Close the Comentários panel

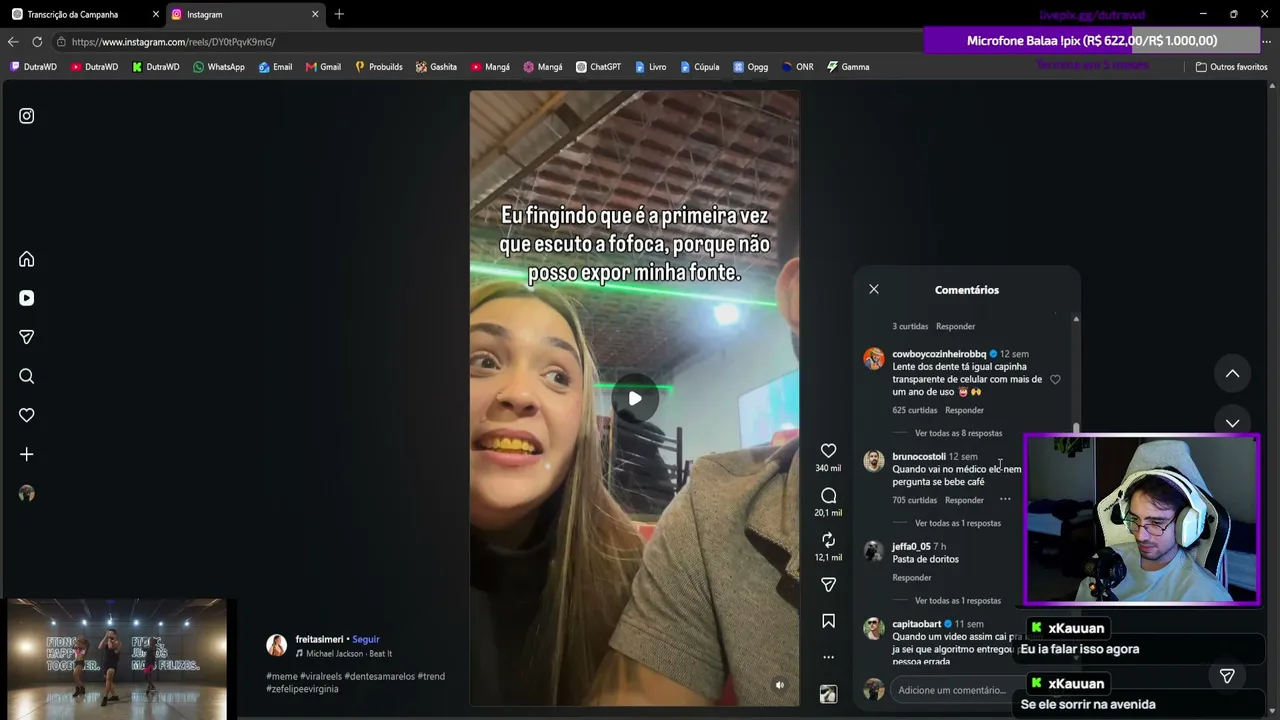point(874,289)
